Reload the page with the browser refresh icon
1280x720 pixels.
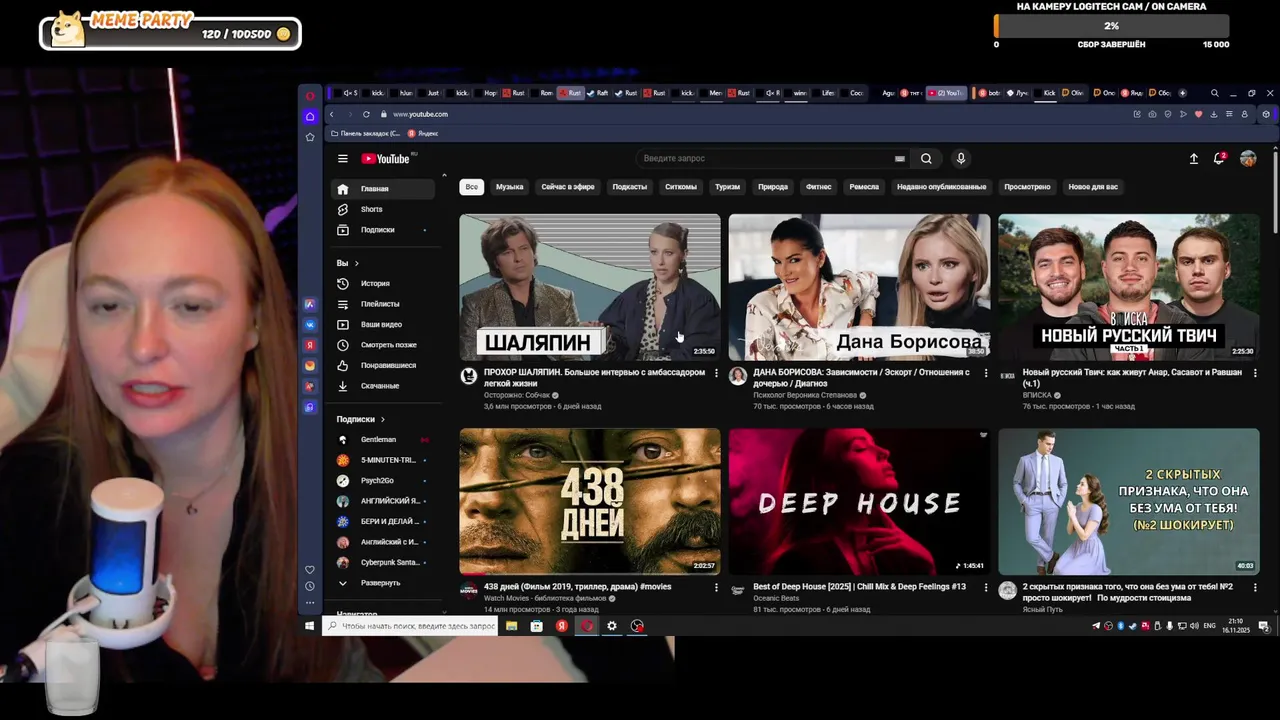366,114
